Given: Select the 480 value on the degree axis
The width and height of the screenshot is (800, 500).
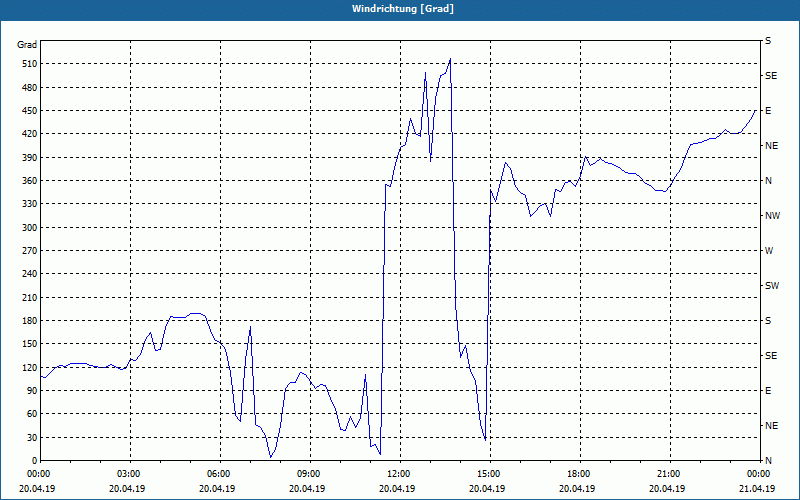Looking at the screenshot, I should (x=29, y=87).
